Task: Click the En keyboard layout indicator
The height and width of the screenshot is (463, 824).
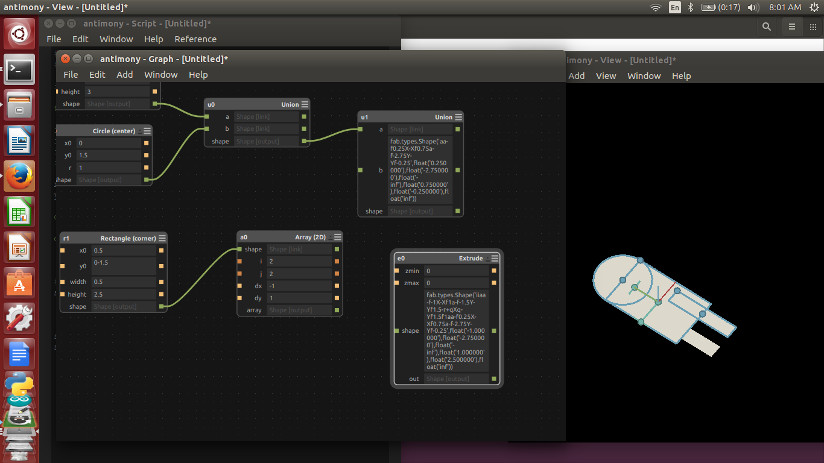Action: tap(675, 7)
